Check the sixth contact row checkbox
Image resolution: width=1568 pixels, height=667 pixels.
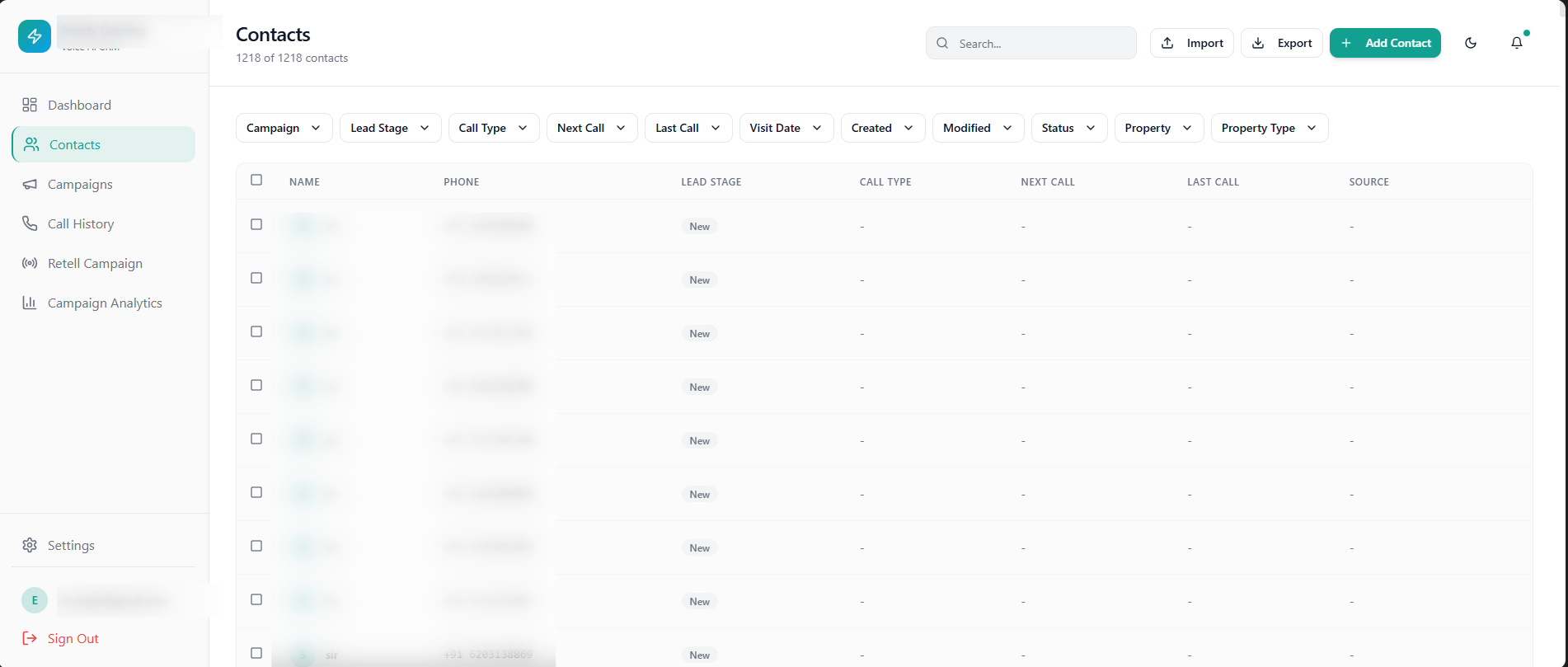(x=256, y=492)
